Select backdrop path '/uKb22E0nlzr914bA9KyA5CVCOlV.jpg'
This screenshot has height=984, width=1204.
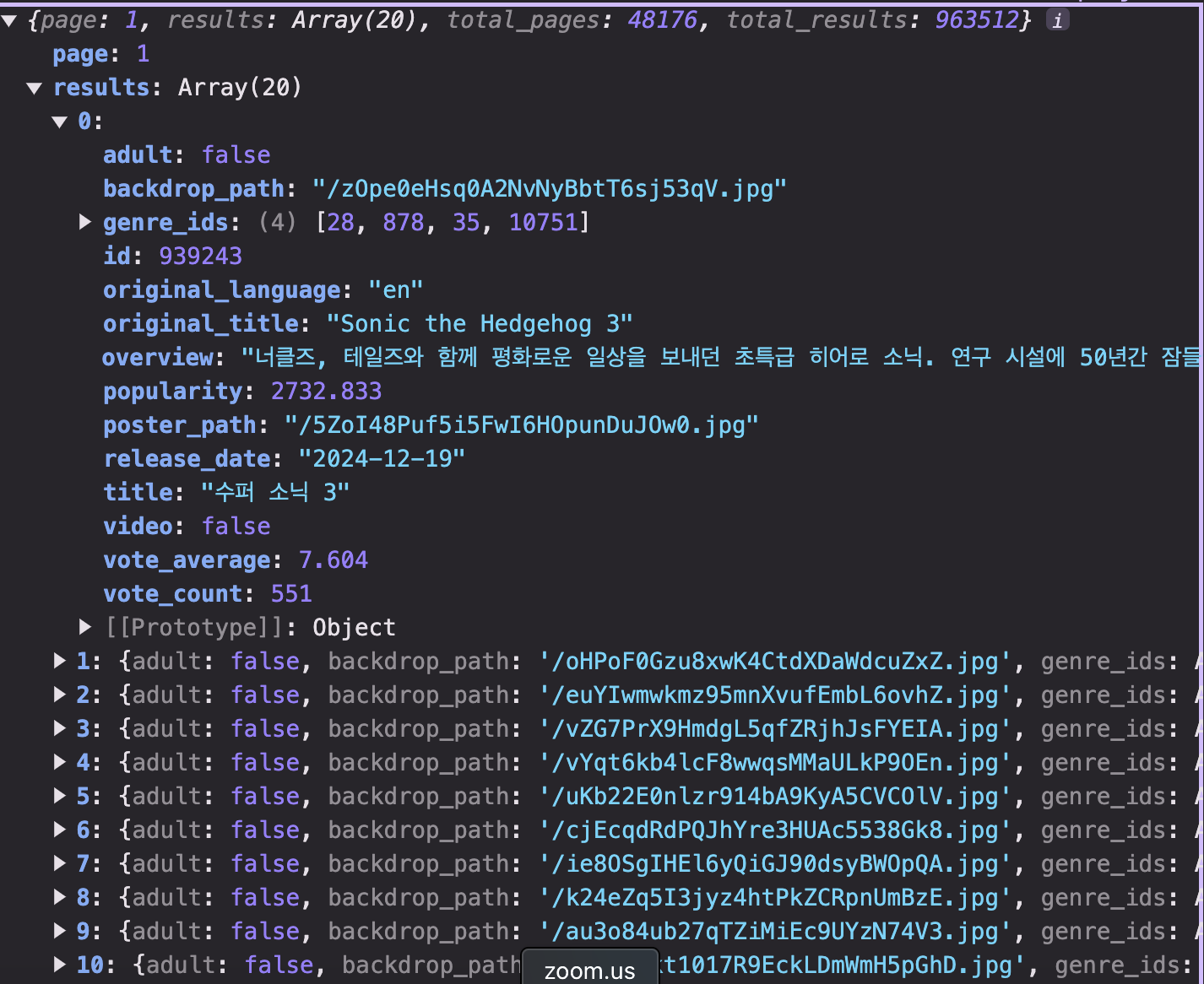pyautogui.click(x=775, y=797)
